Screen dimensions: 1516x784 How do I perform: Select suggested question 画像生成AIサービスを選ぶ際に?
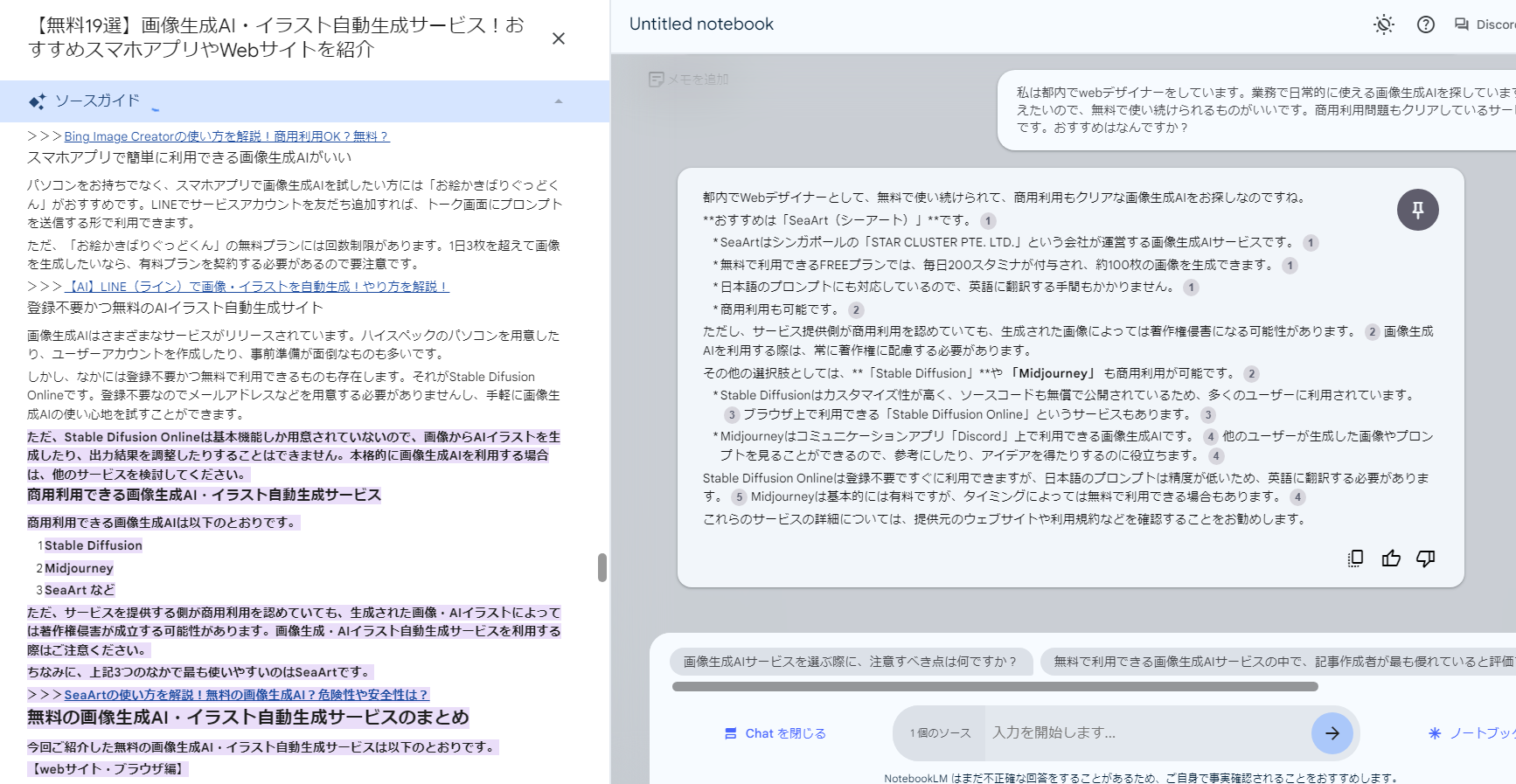click(x=851, y=662)
